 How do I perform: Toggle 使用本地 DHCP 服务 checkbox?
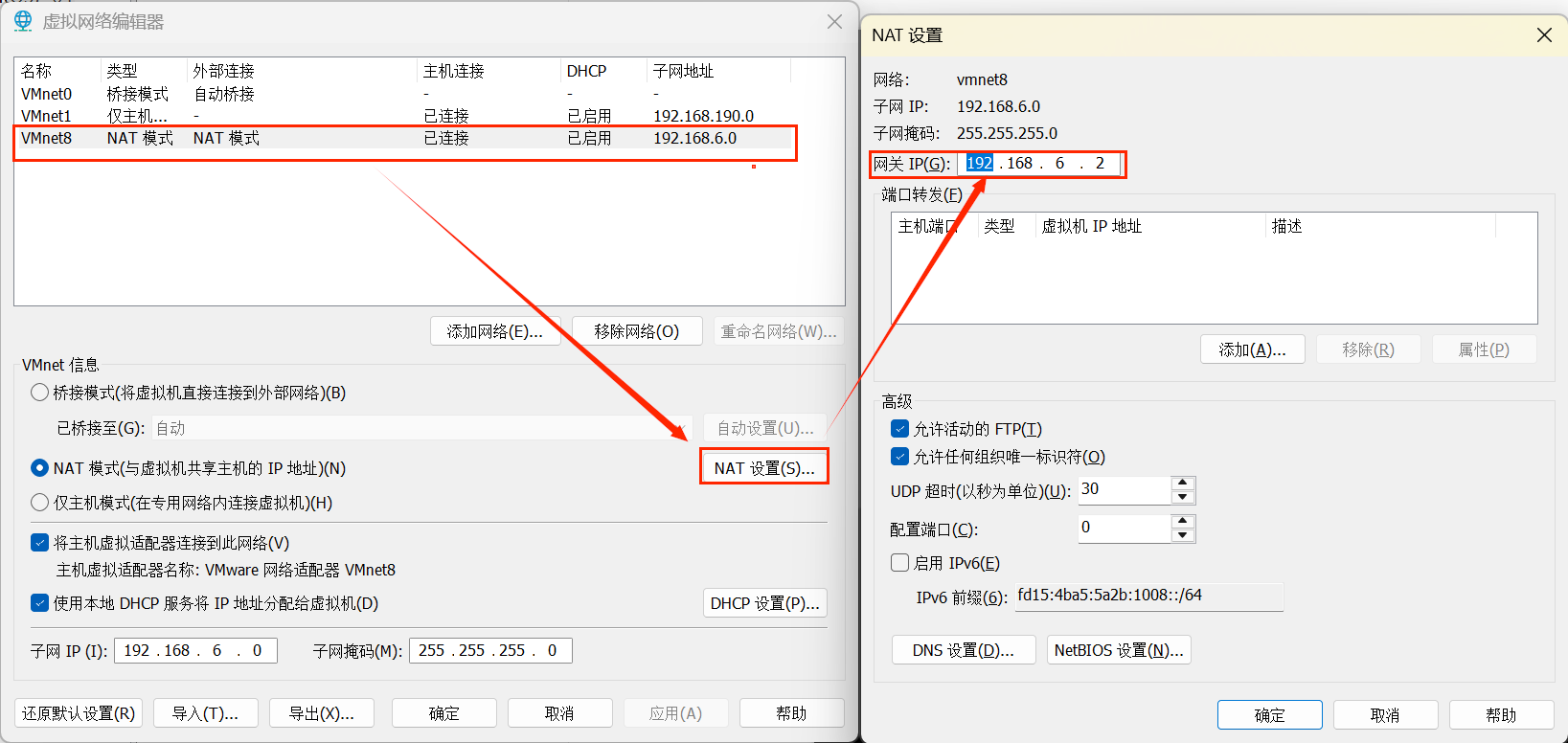point(39,603)
